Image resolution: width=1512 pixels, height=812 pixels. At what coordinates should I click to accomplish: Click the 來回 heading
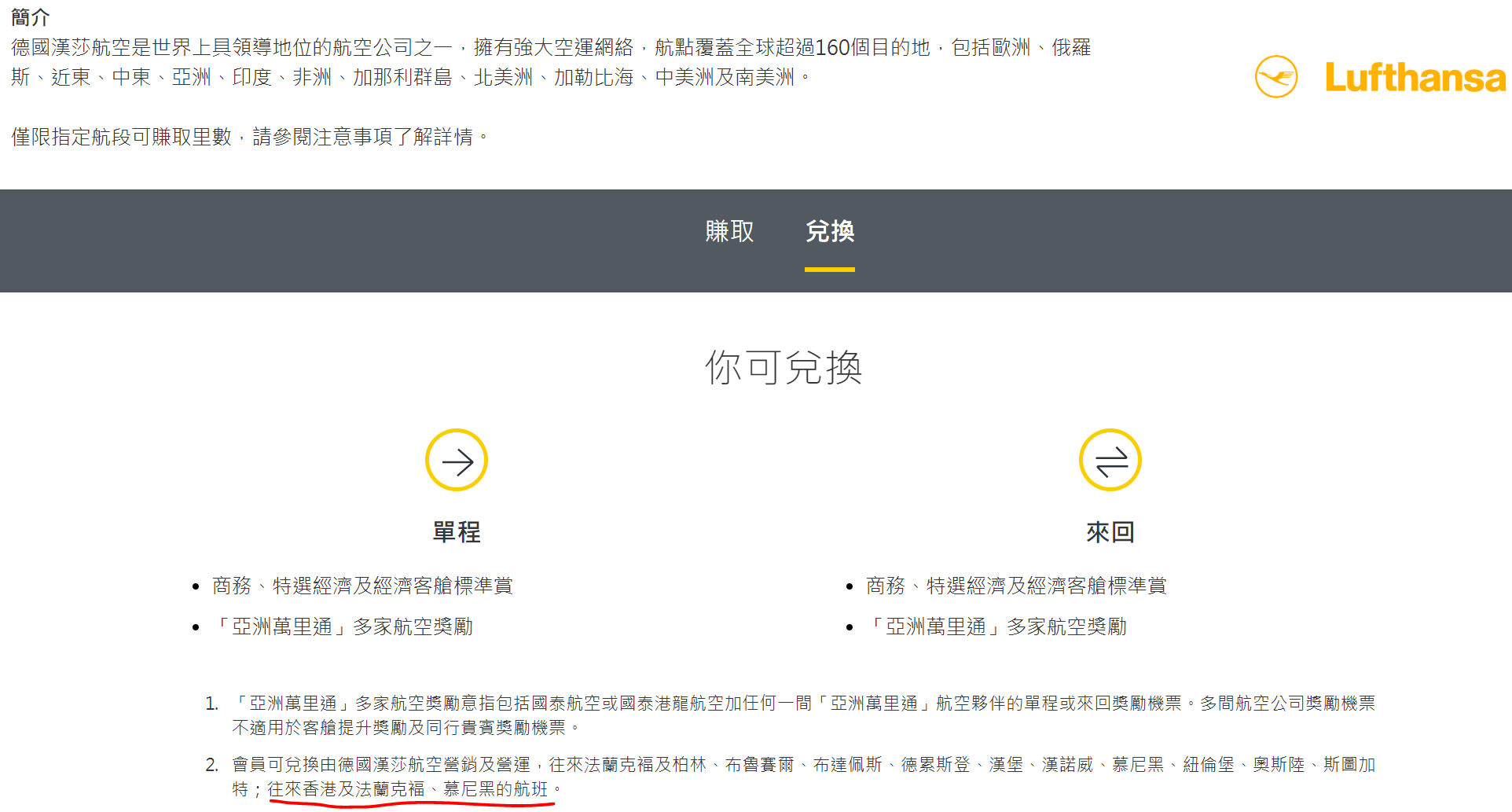(1110, 532)
